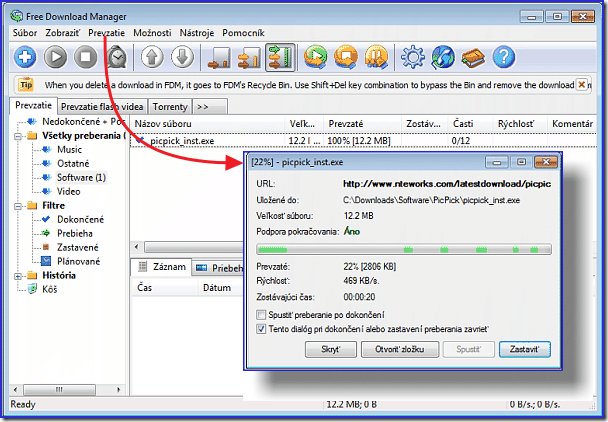This screenshot has height=422, width=608.
Task: Start downloads with the Play toolbar icon
Action: (55, 57)
